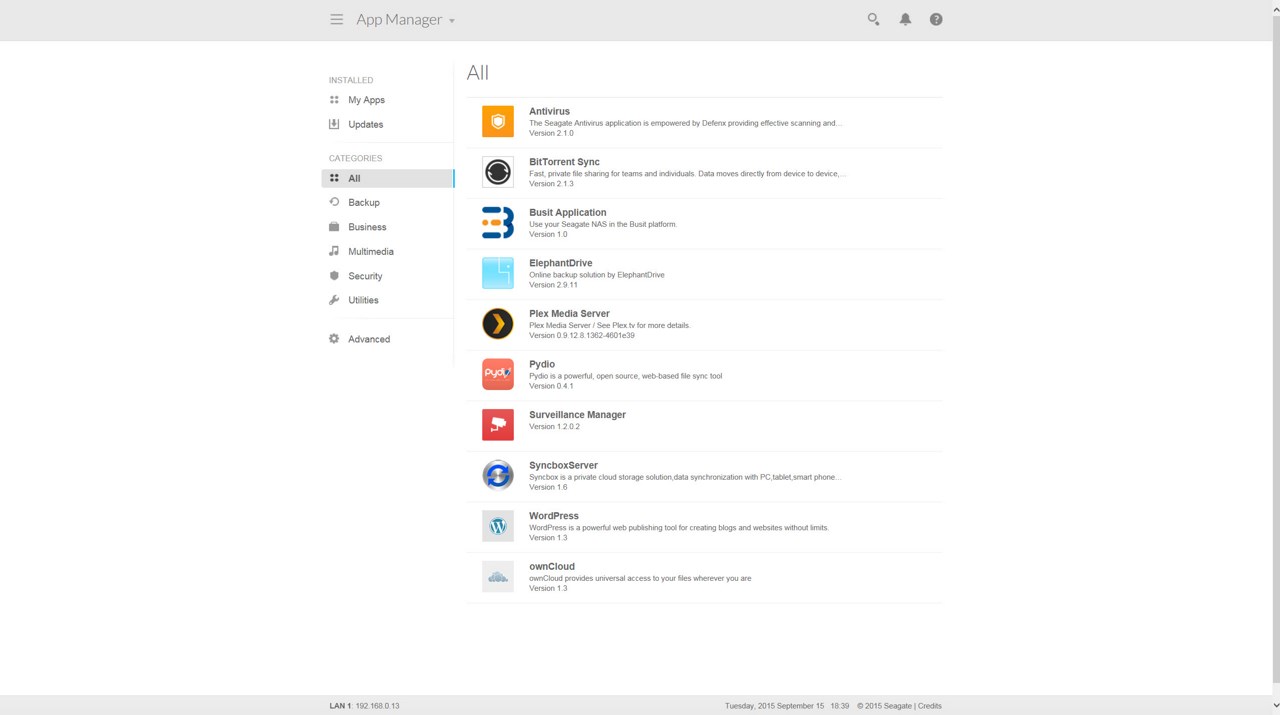Click the My Apps grid icon
The height and width of the screenshot is (715, 1280).
point(334,100)
